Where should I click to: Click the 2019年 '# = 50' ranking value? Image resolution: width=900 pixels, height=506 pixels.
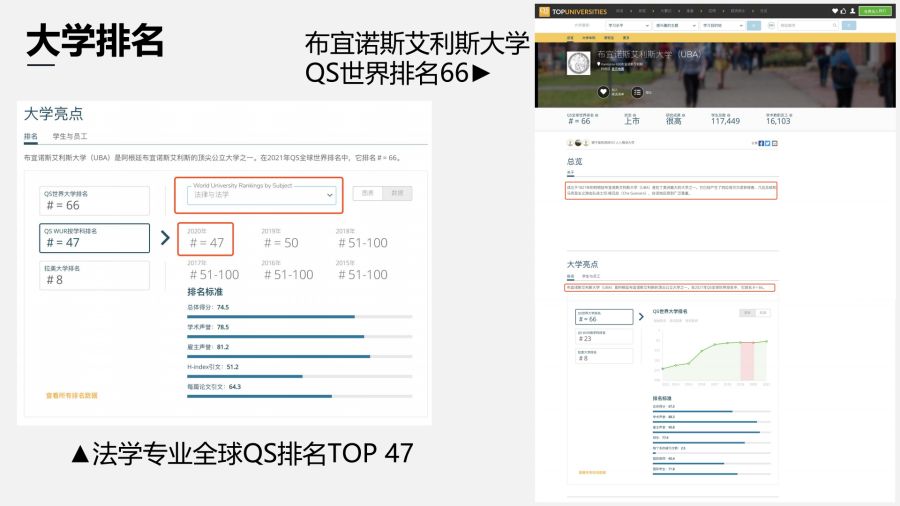281,243
